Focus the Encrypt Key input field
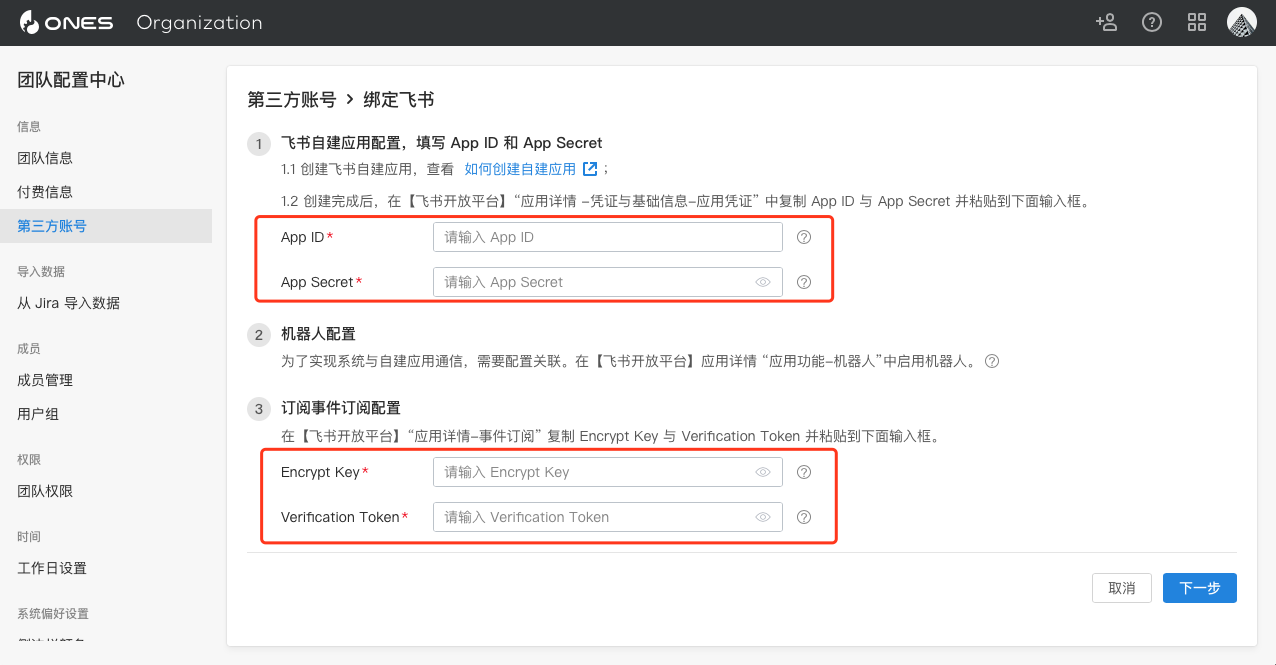The image size is (1276, 665). pyautogui.click(x=607, y=472)
